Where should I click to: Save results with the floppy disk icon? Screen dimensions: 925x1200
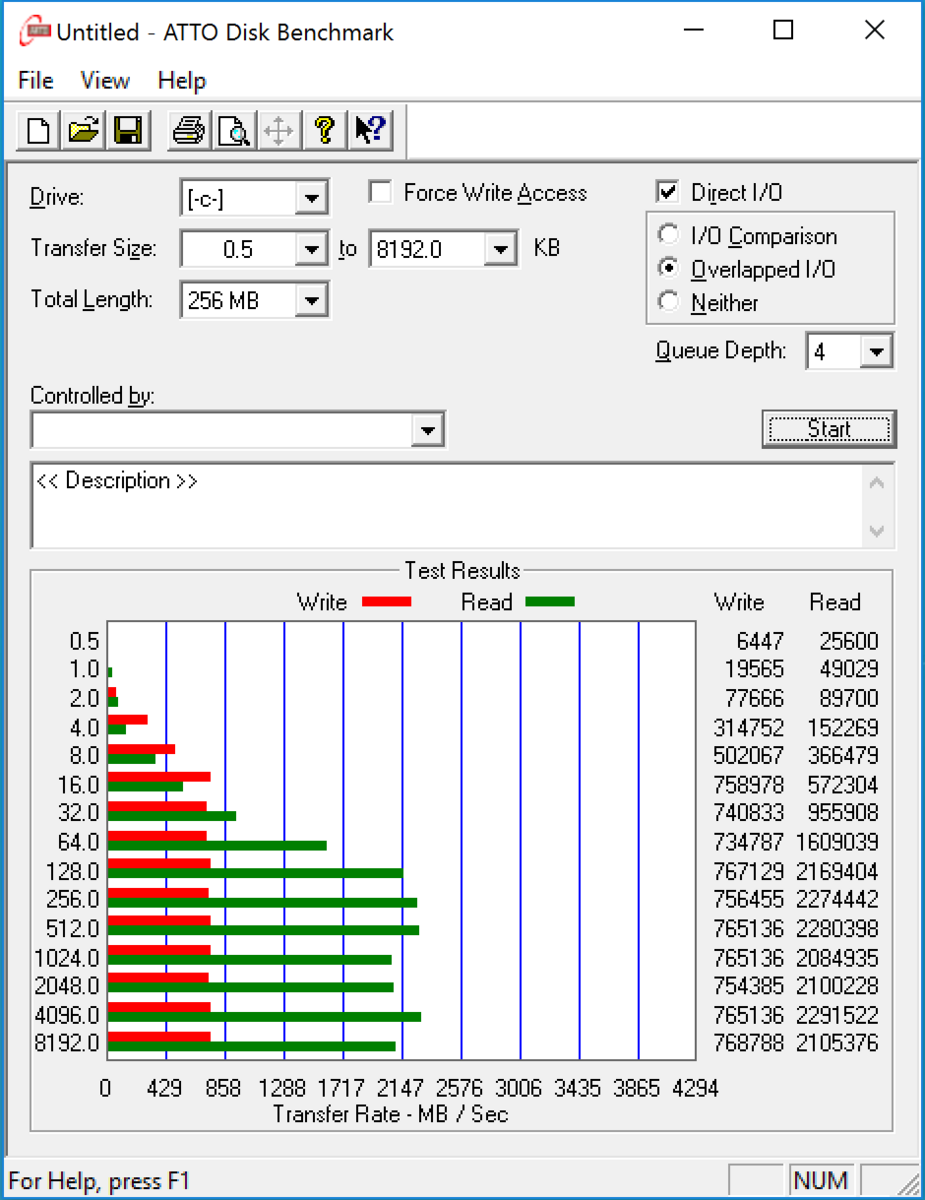pyautogui.click(x=129, y=131)
